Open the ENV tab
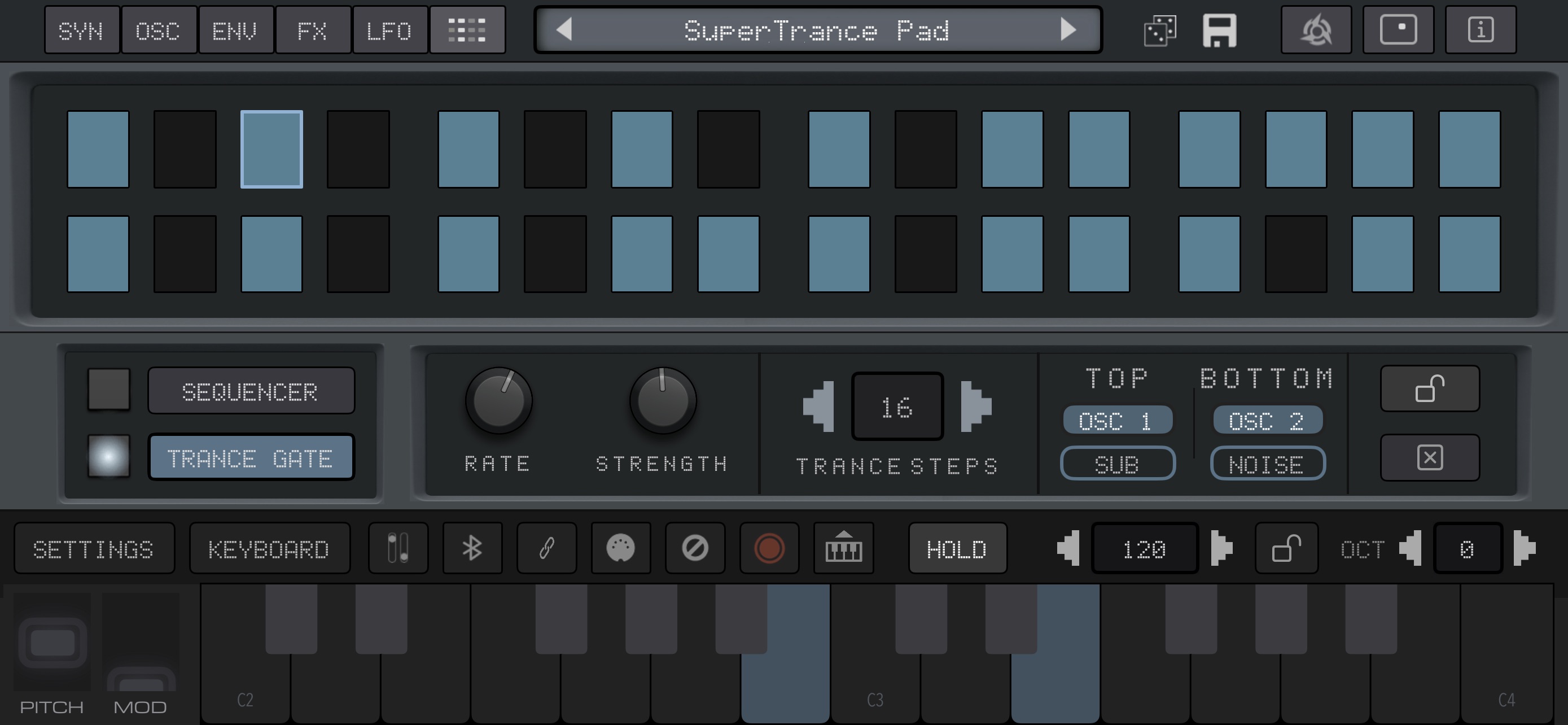The image size is (1568, 725). tap(235, 30)
